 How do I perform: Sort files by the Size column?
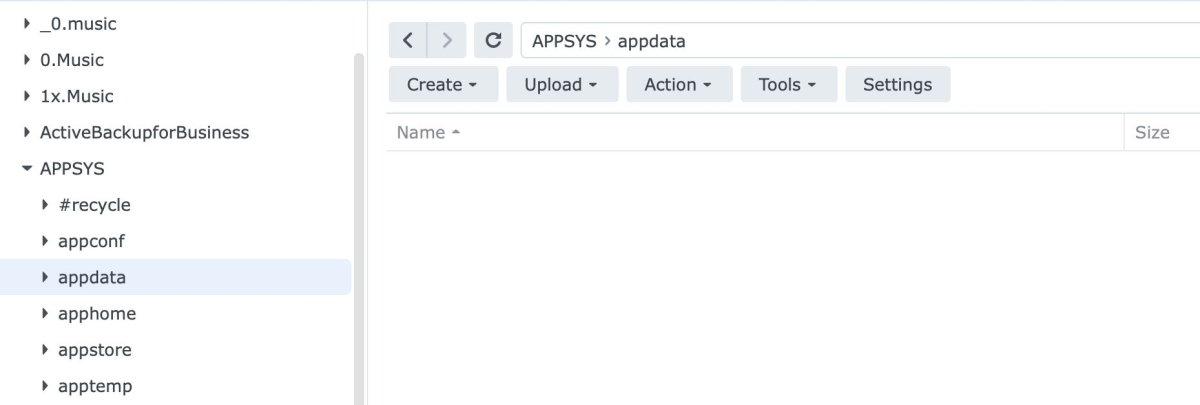1152,133
